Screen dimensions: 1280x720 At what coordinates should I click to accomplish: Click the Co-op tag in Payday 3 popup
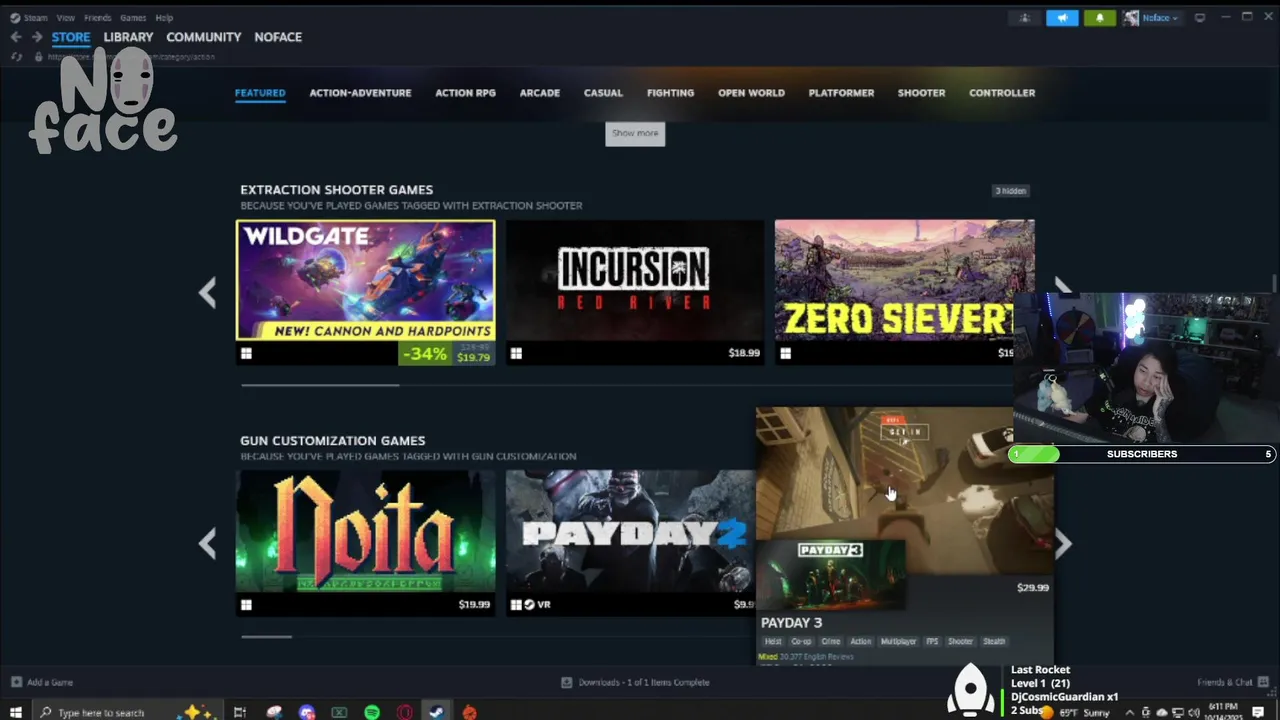[801, 642]
